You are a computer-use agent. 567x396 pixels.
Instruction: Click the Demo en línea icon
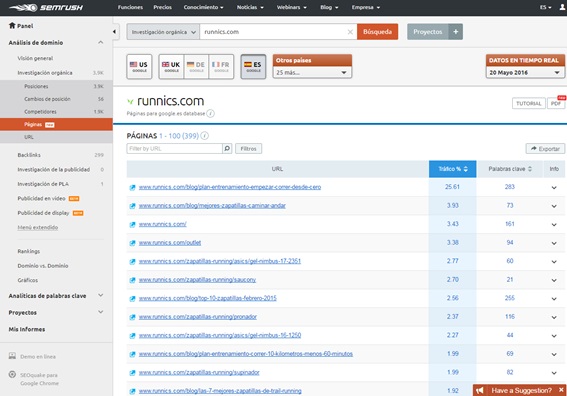(12, 356)
